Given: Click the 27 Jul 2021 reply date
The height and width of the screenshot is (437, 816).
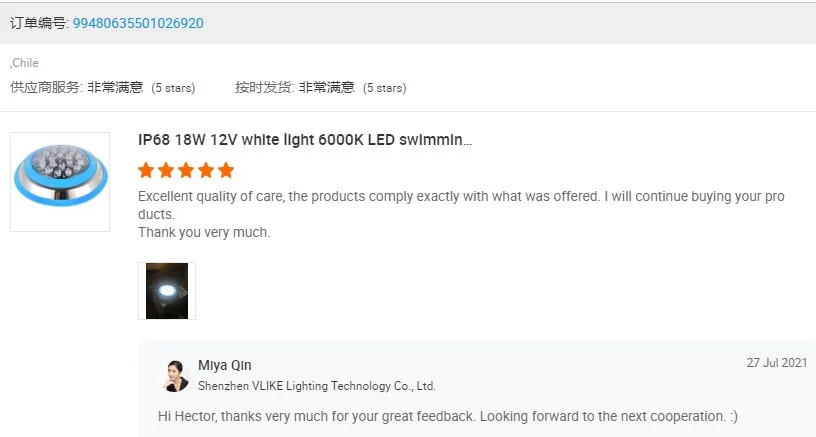Looking at the screenshot, I should tap(776, 363).
